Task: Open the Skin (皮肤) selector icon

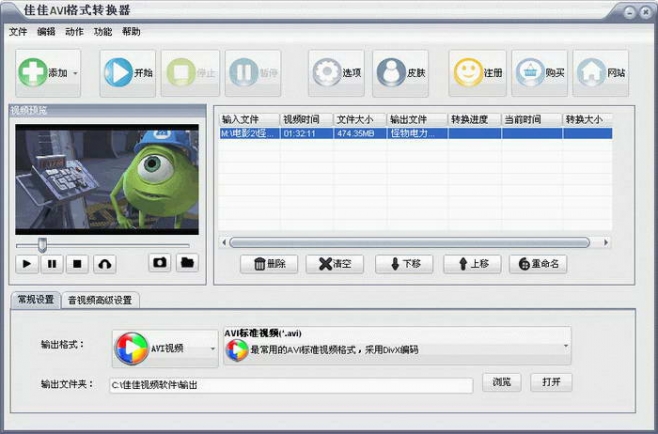Action: tap(389, 73)
